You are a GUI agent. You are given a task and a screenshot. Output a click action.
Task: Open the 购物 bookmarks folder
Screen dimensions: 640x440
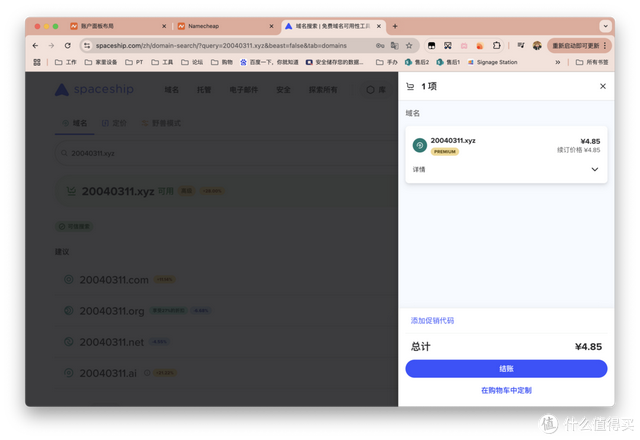click(x=222, y=62)
